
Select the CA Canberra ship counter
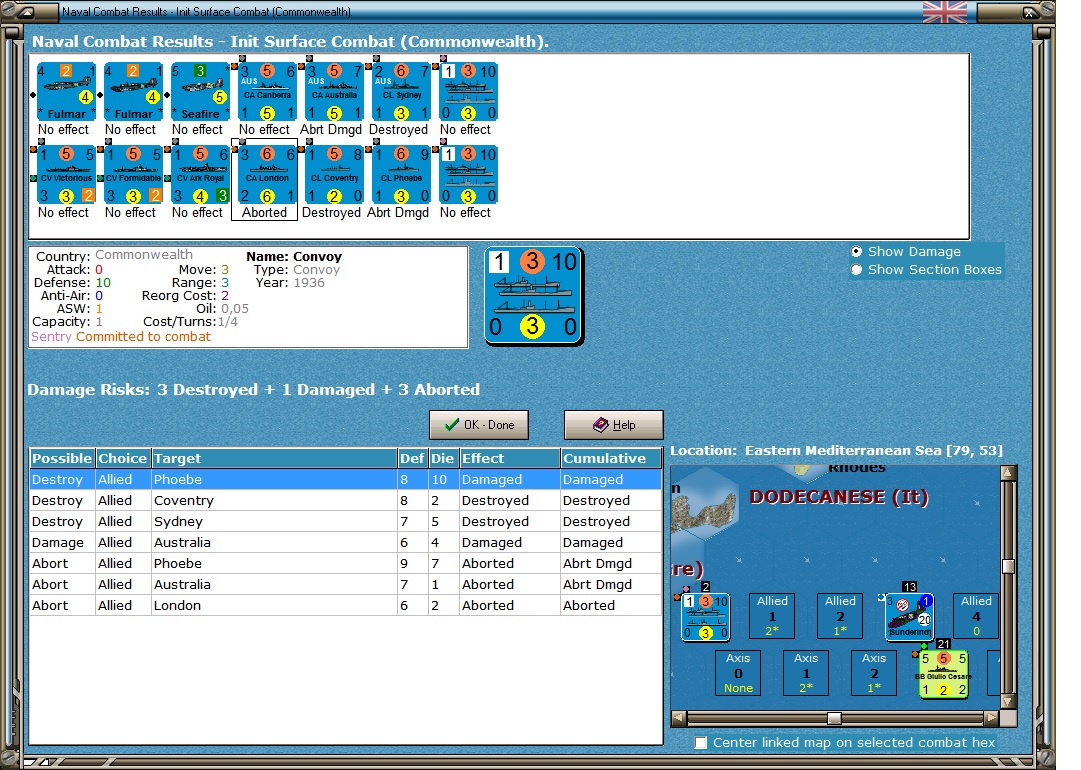point(267,92)
